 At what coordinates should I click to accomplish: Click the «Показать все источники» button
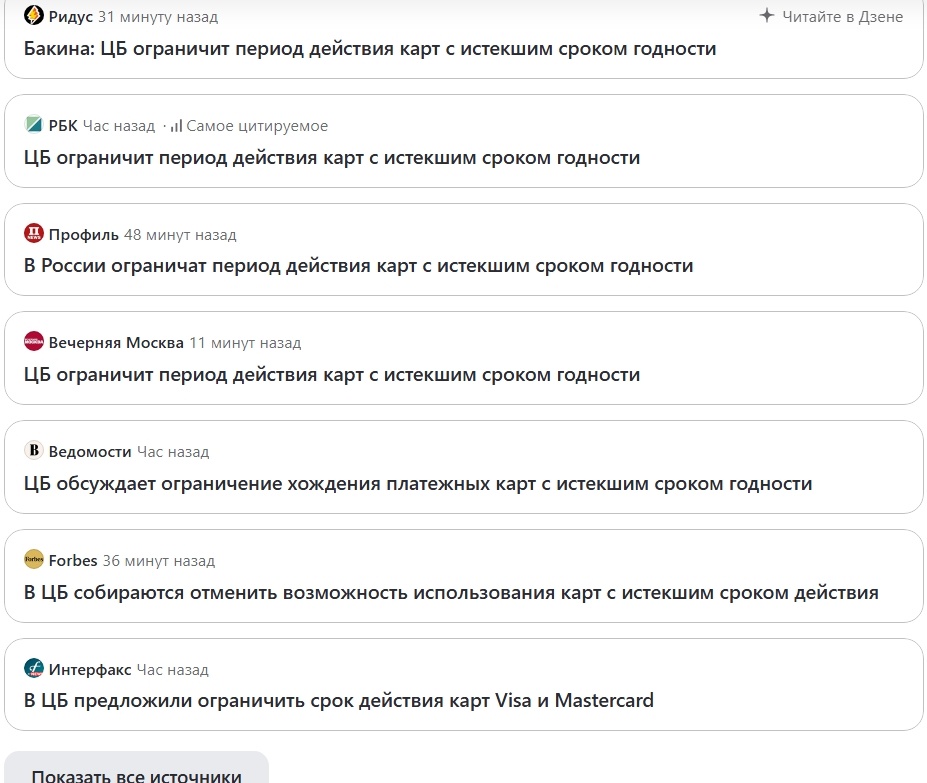[x=136, y=772]
